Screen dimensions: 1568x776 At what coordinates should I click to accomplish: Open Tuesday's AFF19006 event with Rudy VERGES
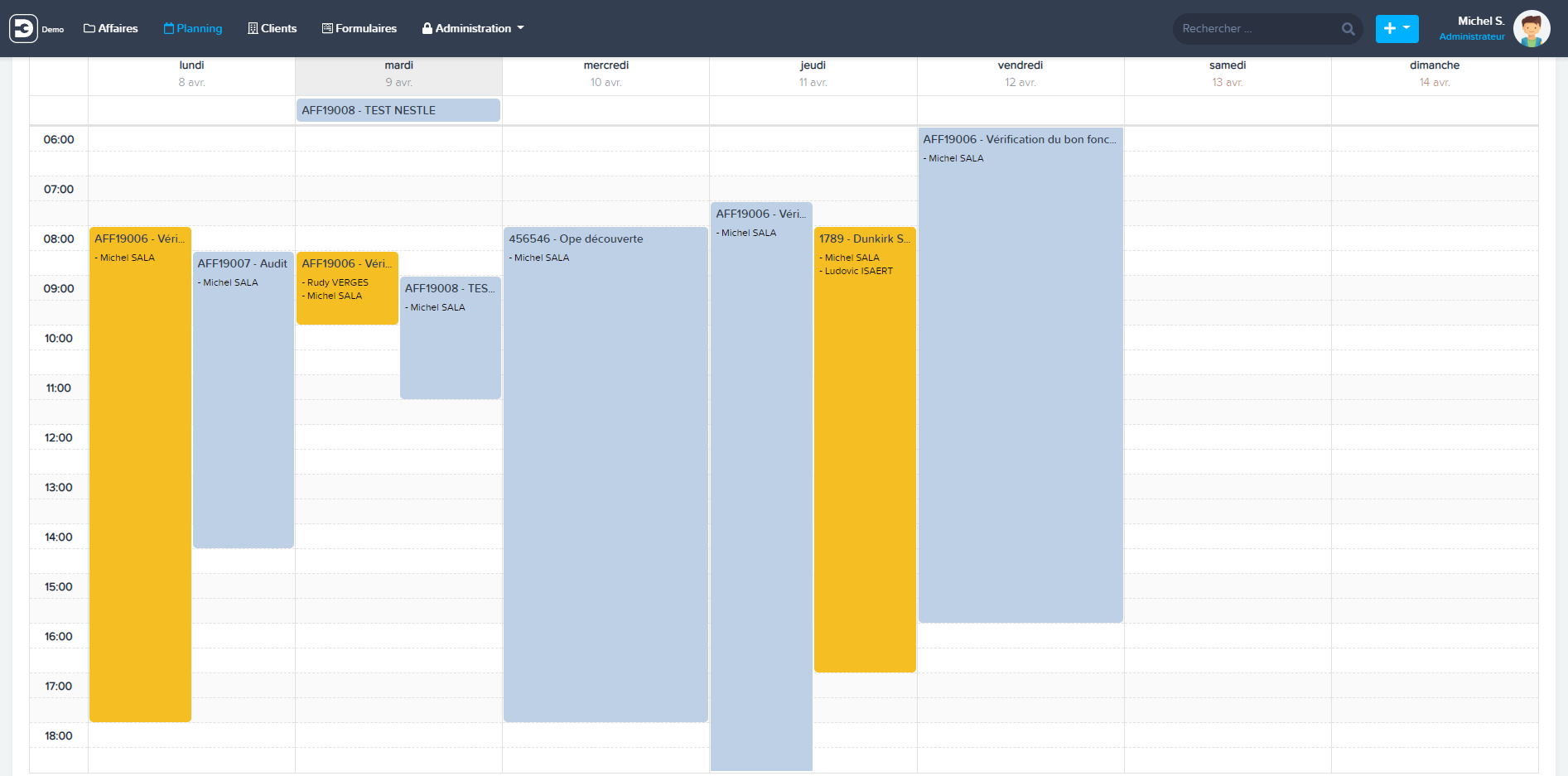[347, 287]
